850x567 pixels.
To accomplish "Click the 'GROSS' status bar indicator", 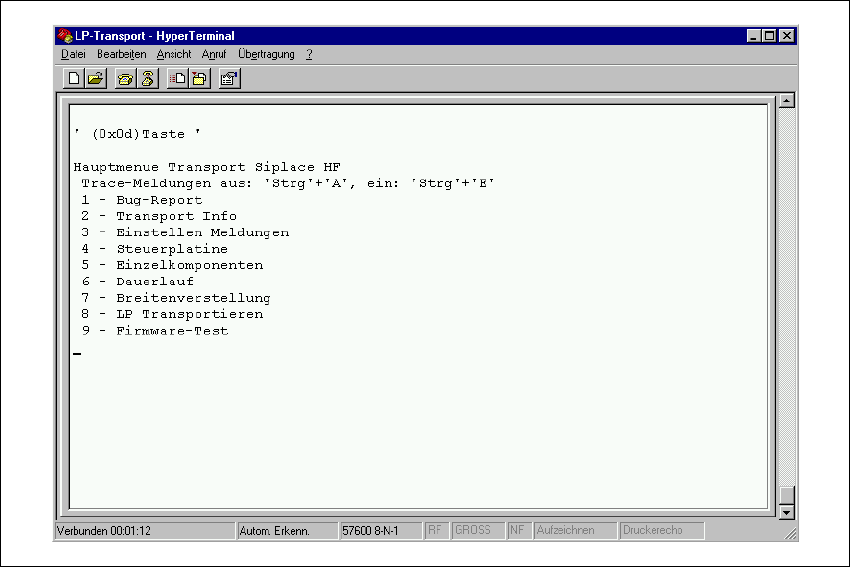I will tap(478, 531).
